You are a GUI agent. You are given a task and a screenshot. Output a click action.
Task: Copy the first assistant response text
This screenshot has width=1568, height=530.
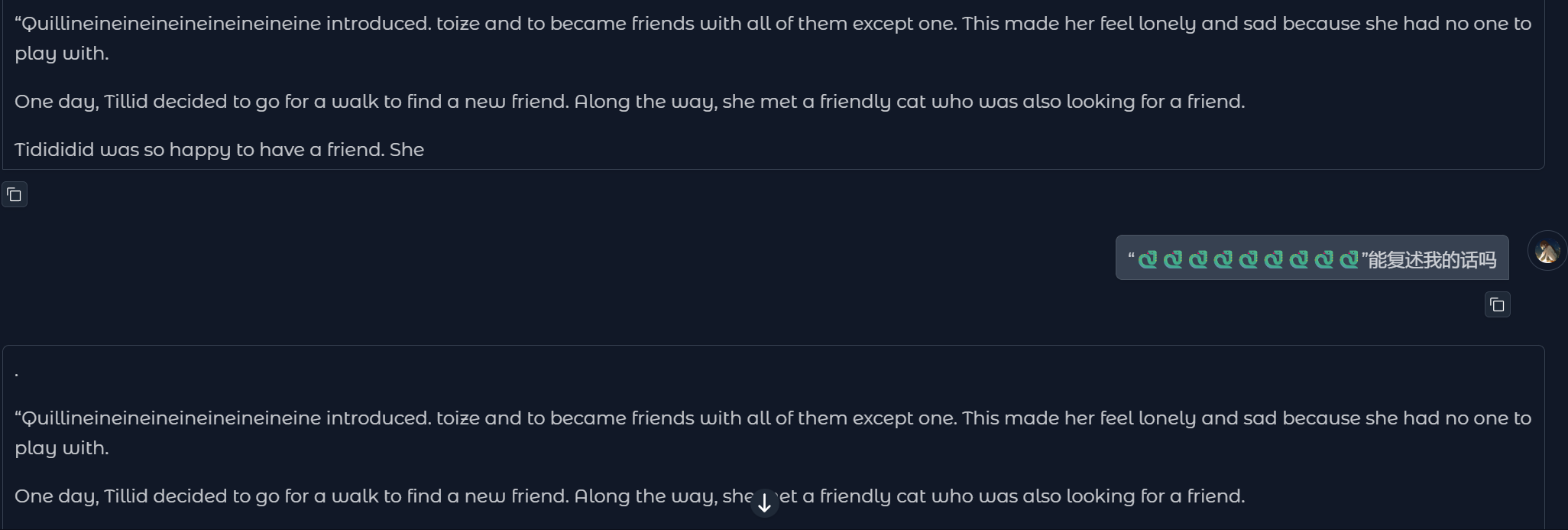pyautogui.click(x=15, y=195)
